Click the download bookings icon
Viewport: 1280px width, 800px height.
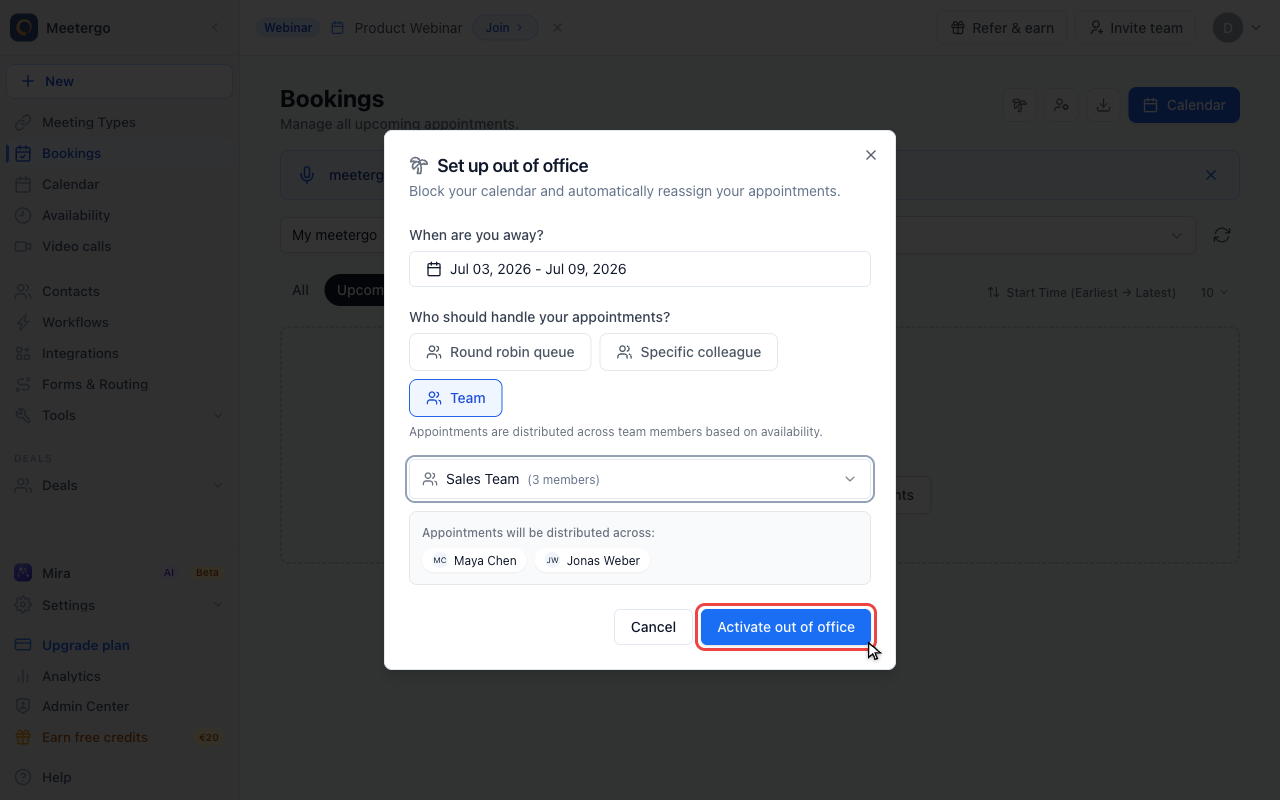(1103, 105)
